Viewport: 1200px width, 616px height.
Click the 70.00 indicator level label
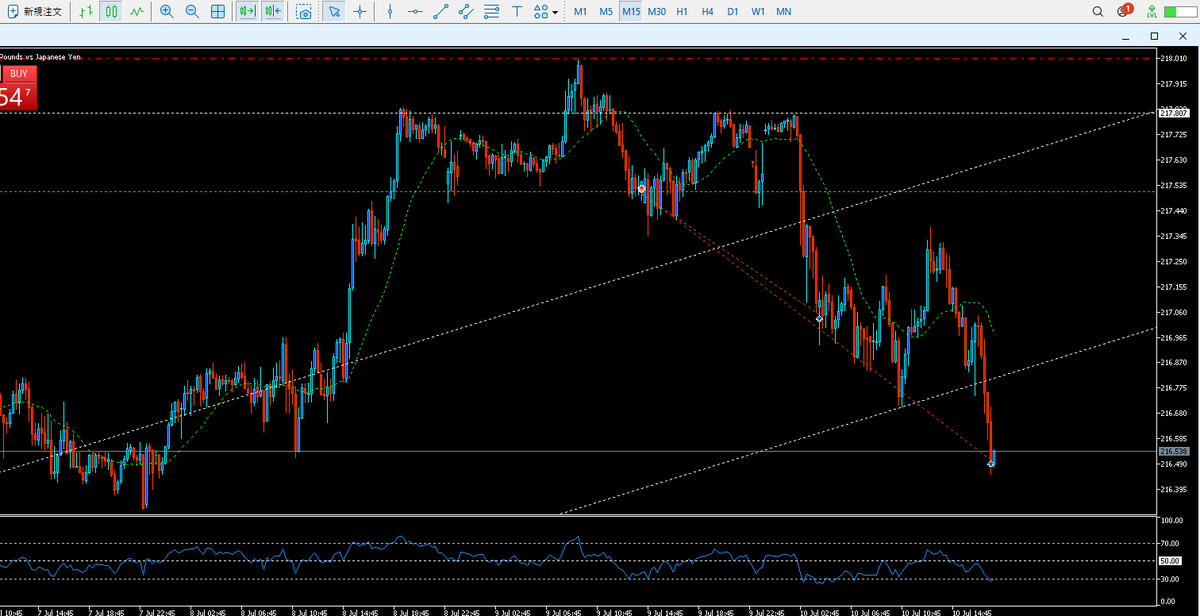[x=1172, y=543]
